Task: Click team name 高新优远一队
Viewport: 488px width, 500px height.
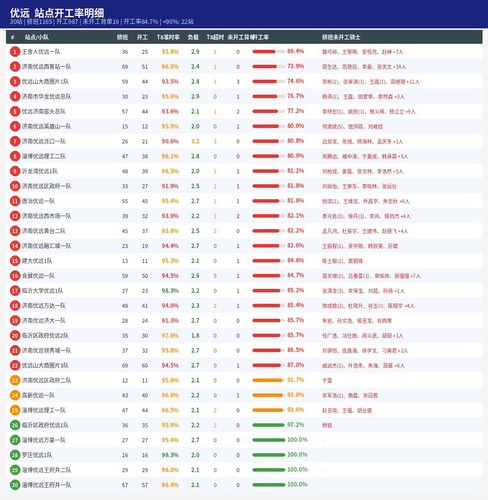Action: pyautogui.click(x=38, y=395)
